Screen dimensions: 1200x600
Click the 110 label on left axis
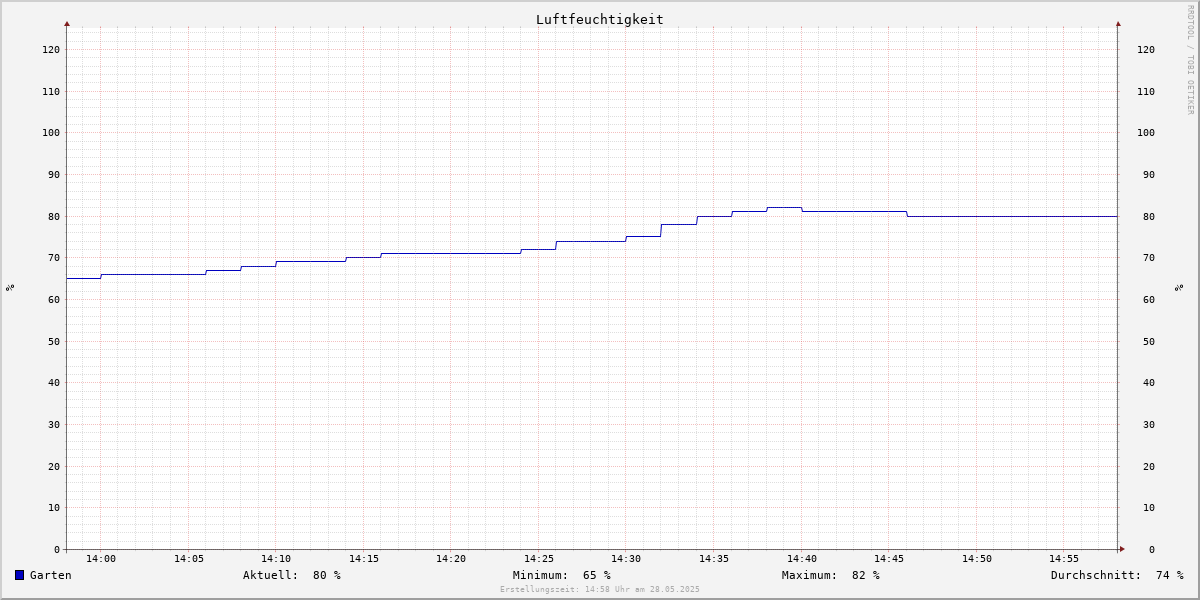coord(51,91)
